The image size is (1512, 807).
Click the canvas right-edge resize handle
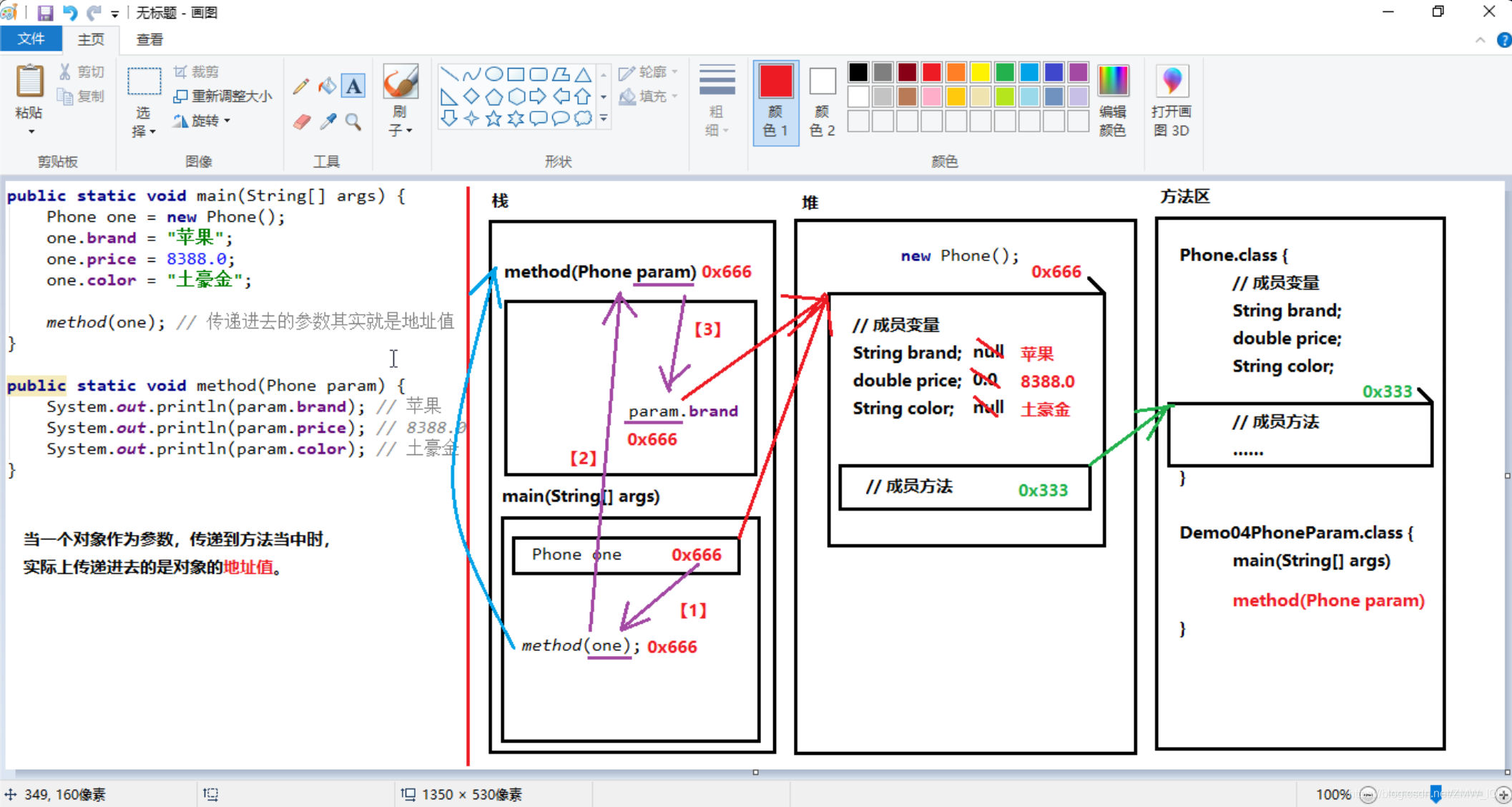point(1507,476)
